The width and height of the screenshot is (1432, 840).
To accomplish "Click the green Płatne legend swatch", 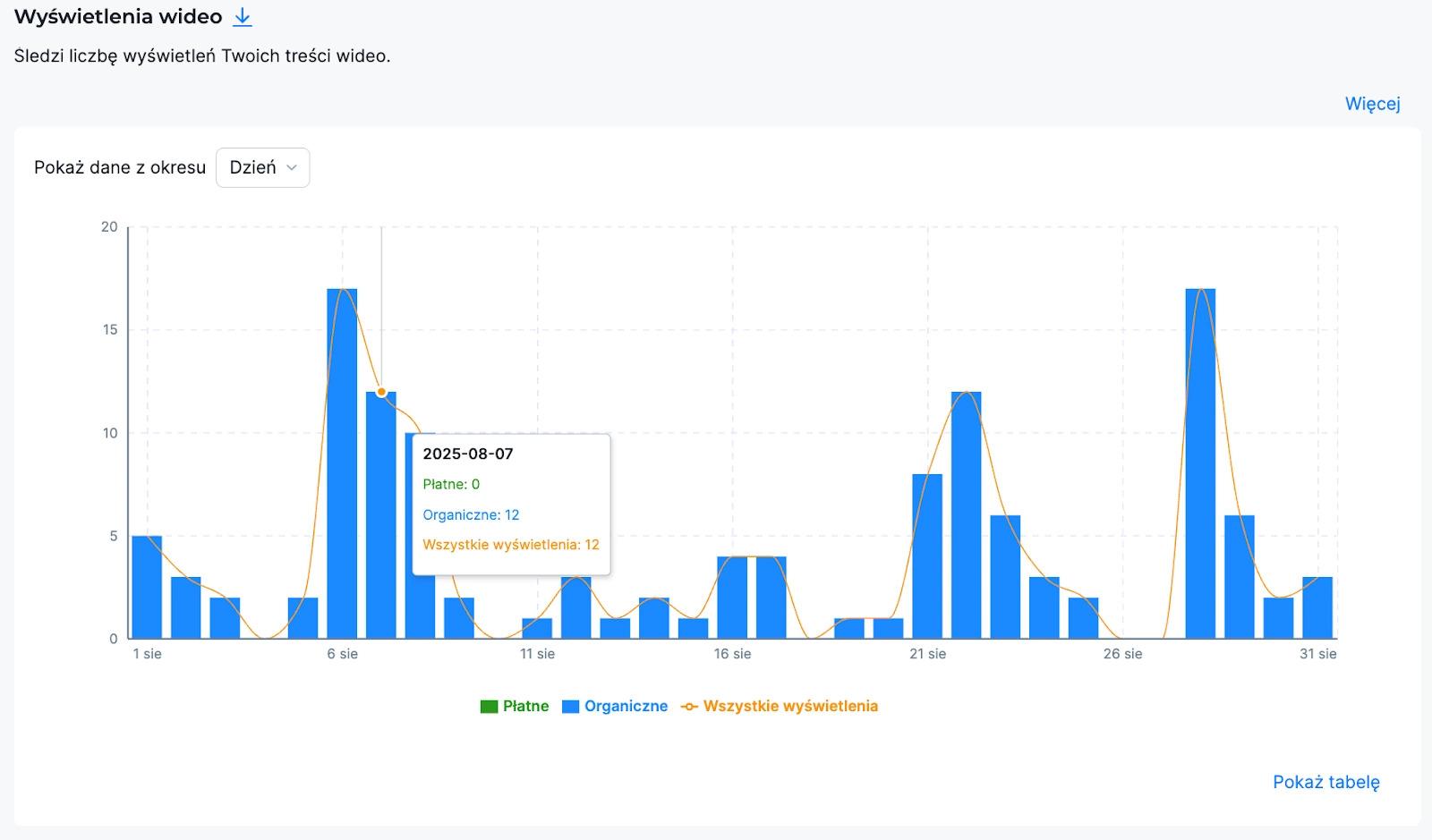I will click(489, 707).
